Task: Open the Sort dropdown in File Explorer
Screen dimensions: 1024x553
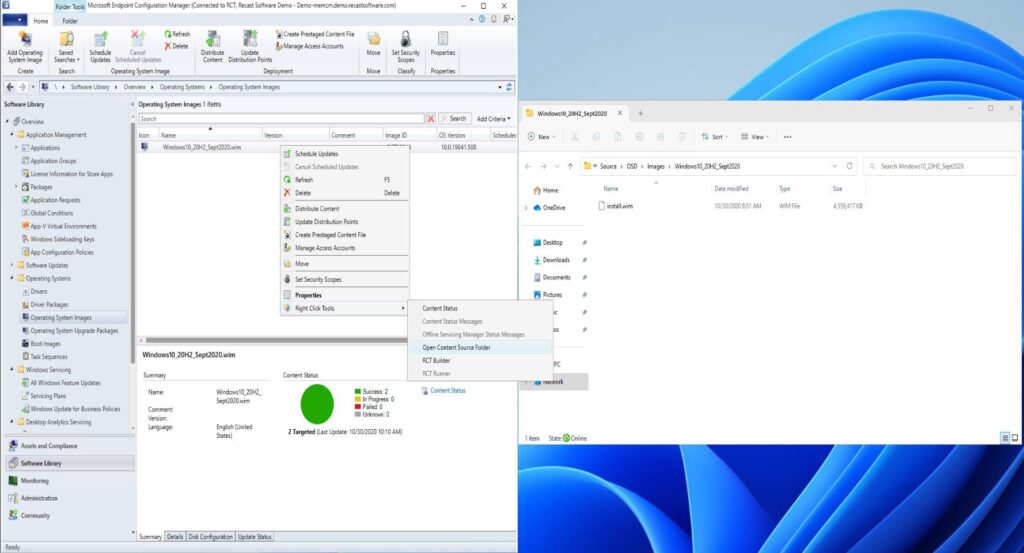Action: tap(714, 136)
